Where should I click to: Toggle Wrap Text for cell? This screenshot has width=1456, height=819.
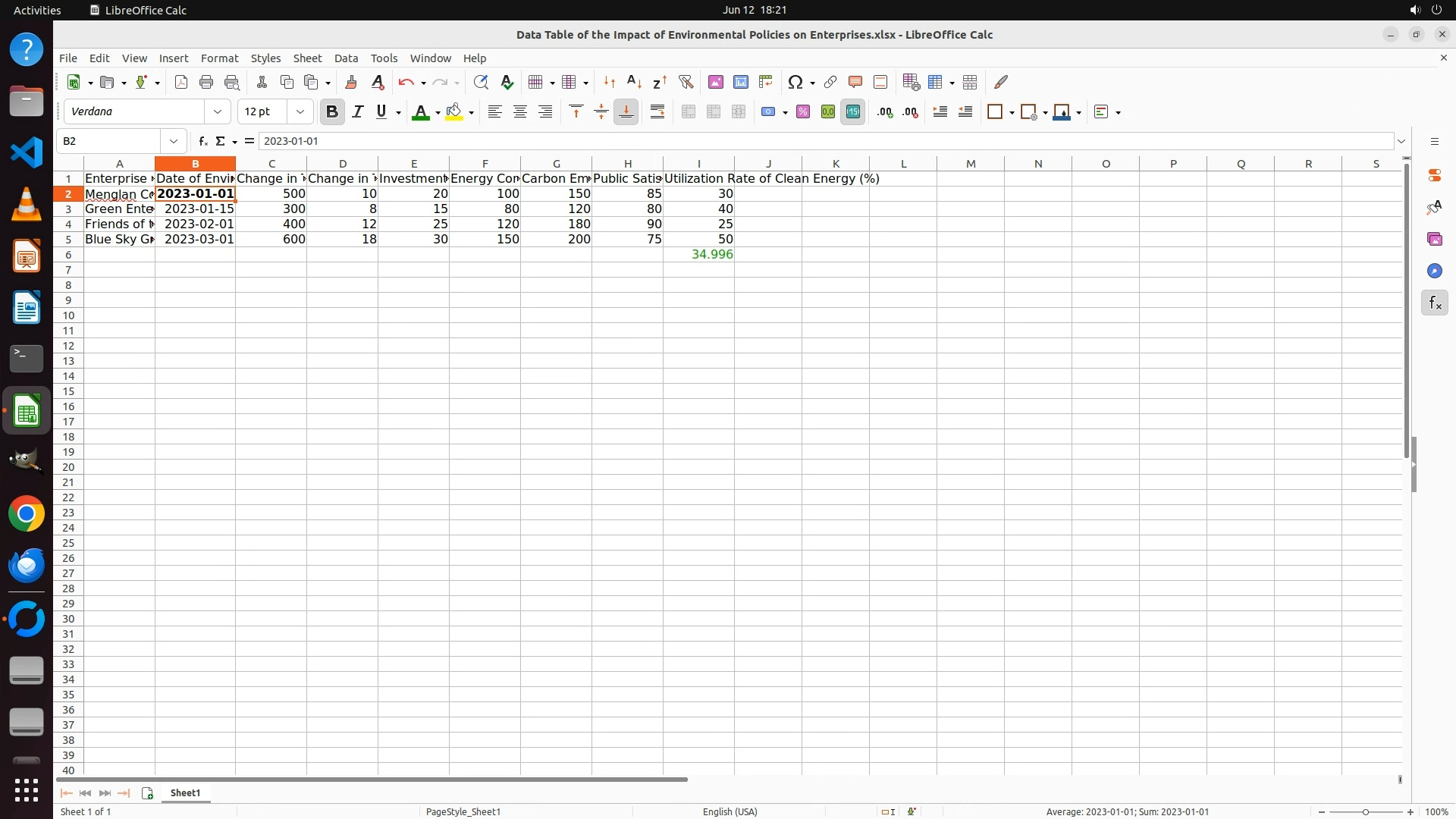click(x=657, y=112)
